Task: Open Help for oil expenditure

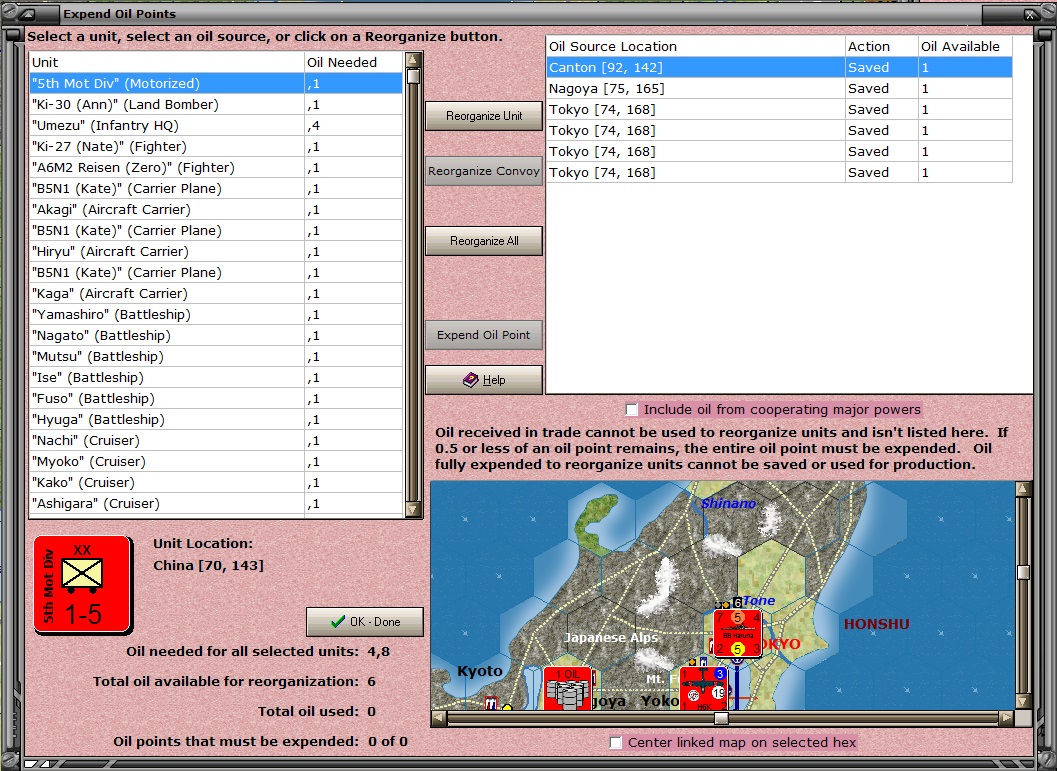Action: tap(484, 380)
